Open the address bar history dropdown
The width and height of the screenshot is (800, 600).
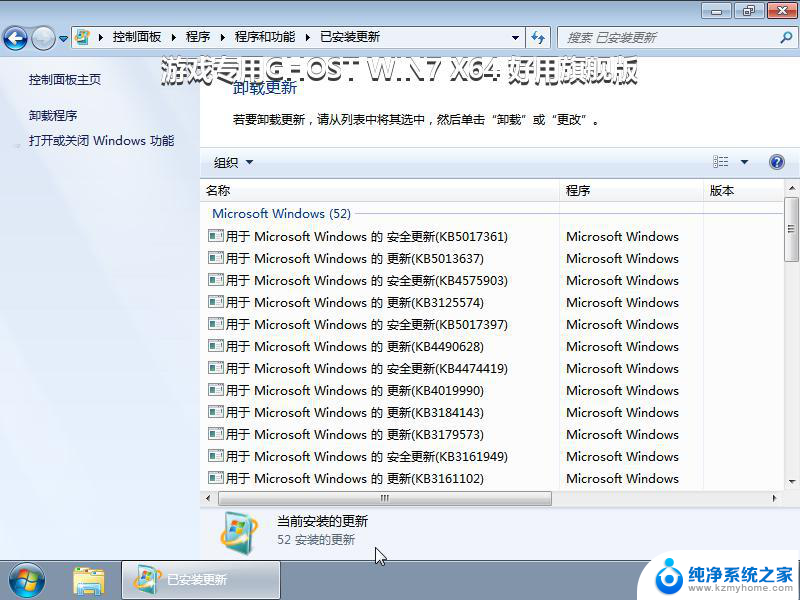515,38
